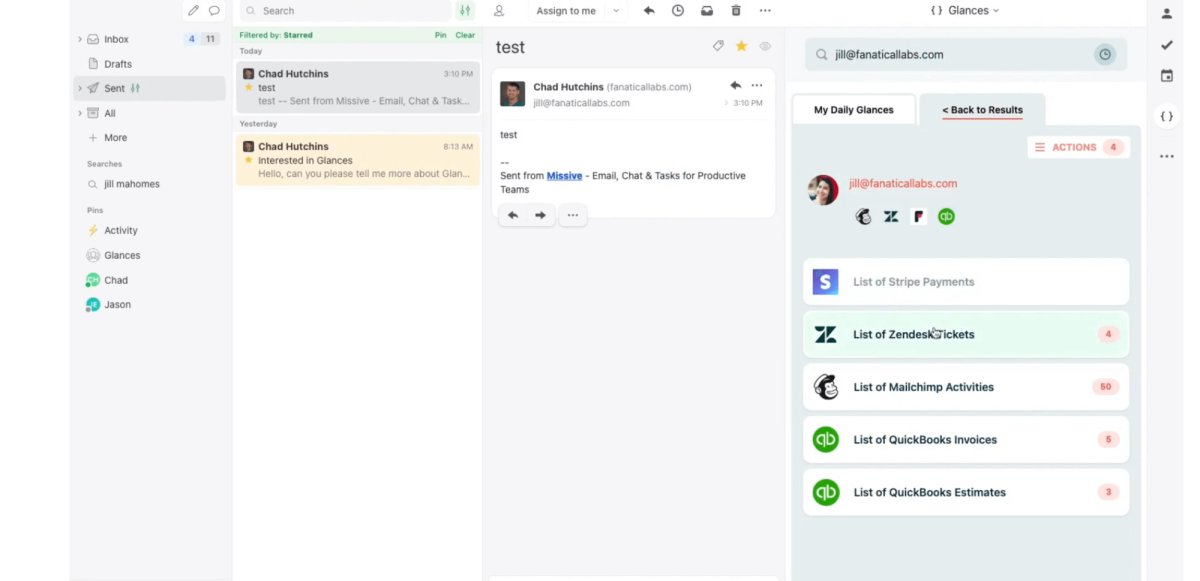
Task: Clear the Starred filter
Action: pos(465,35)
